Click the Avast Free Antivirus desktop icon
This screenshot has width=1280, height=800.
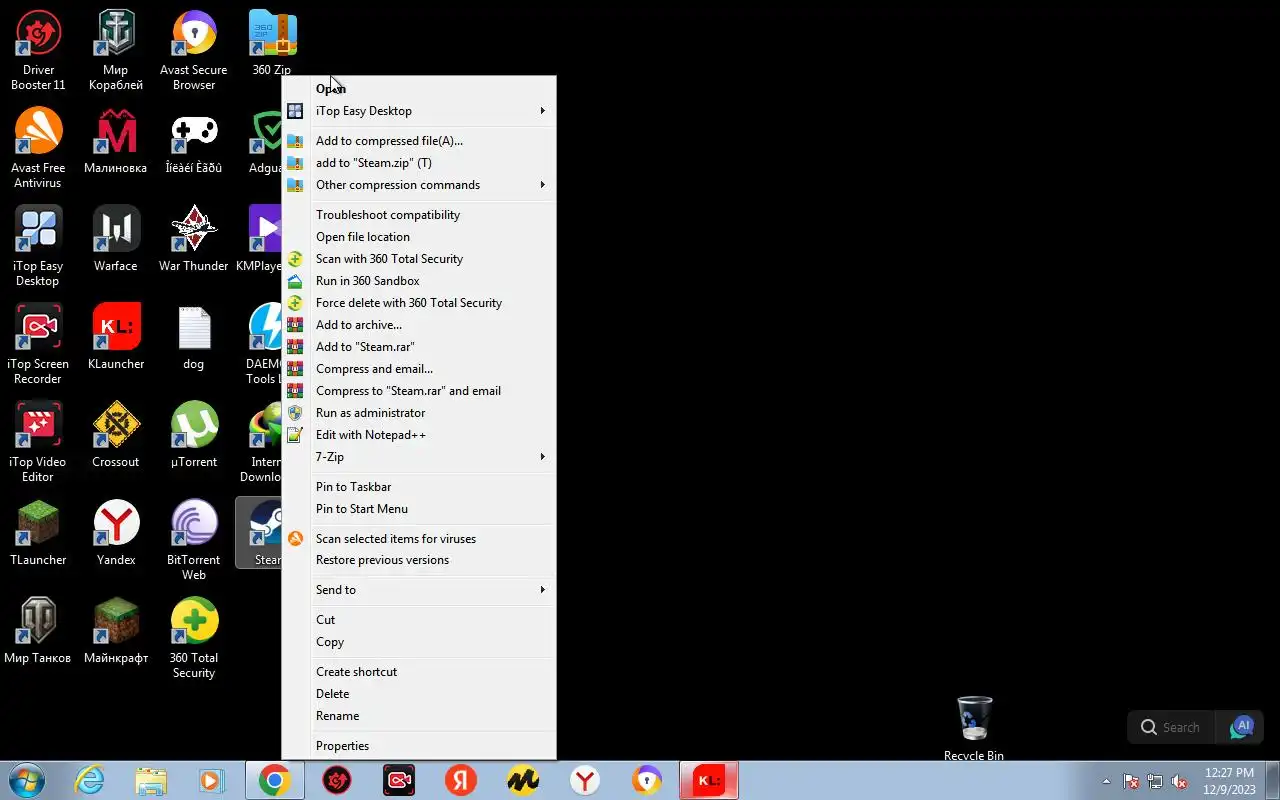pos(38,148)
